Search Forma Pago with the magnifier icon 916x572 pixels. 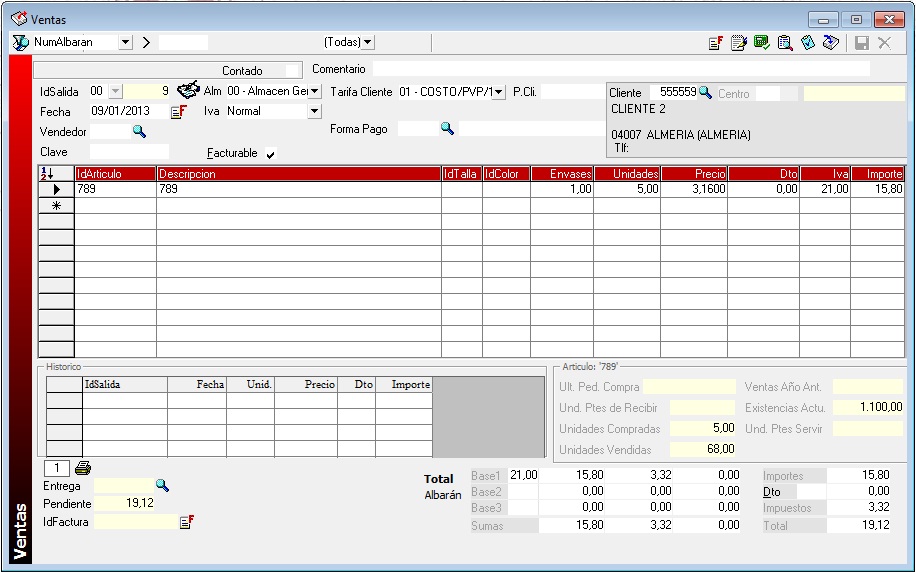click(x=447, y=129)
